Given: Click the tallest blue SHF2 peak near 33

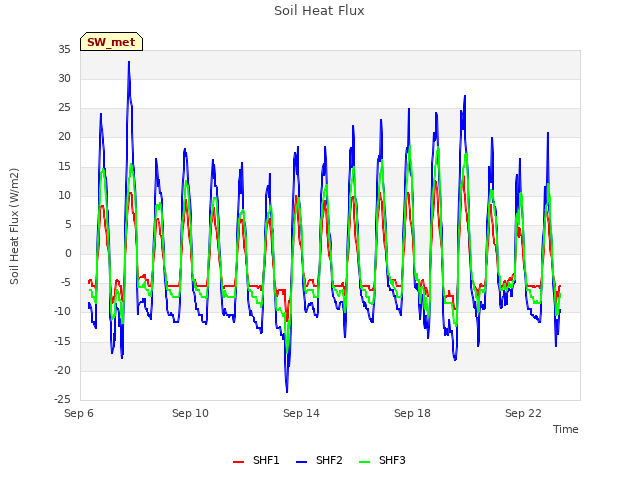Looking at the screenshot, I should point(129,62).
